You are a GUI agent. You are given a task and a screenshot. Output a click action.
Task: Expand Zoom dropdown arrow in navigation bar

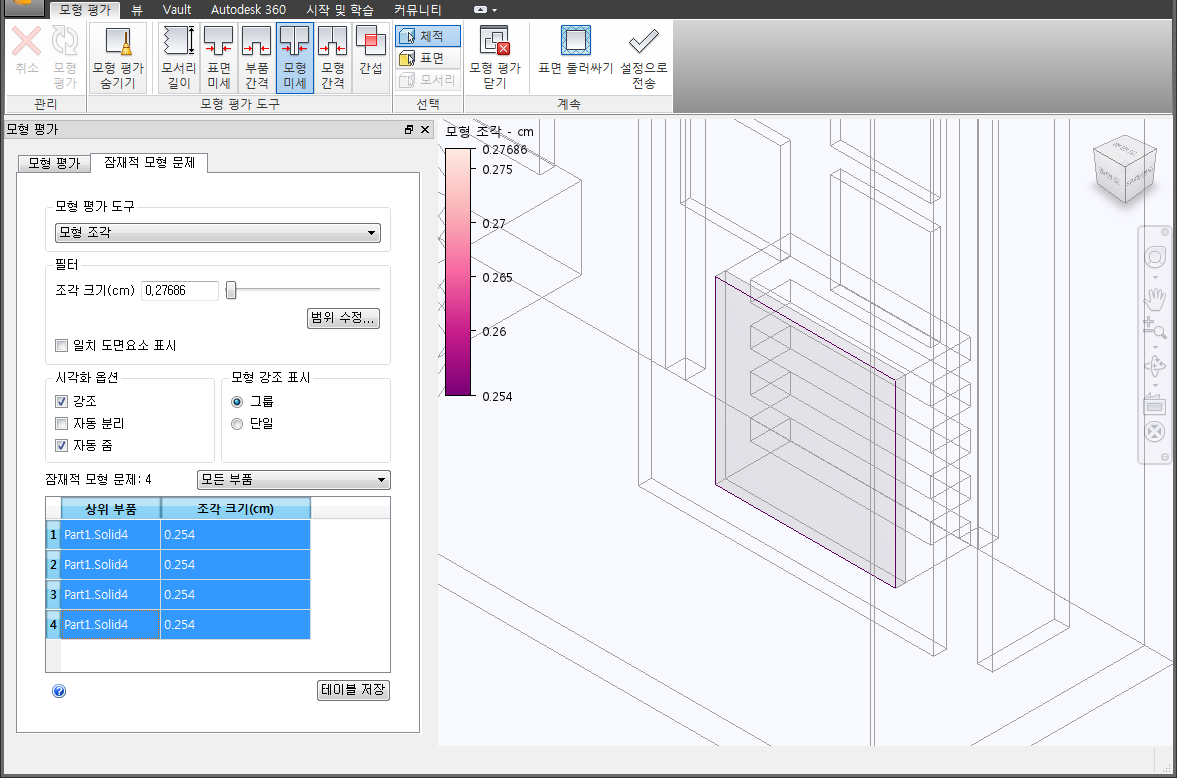point(1155,346)
